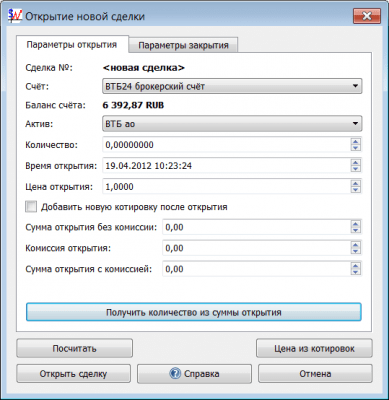389x400 pixels.
Task: Increase 'Сумма открытия с комиссией' via up arrow
Action: point(356,266)
